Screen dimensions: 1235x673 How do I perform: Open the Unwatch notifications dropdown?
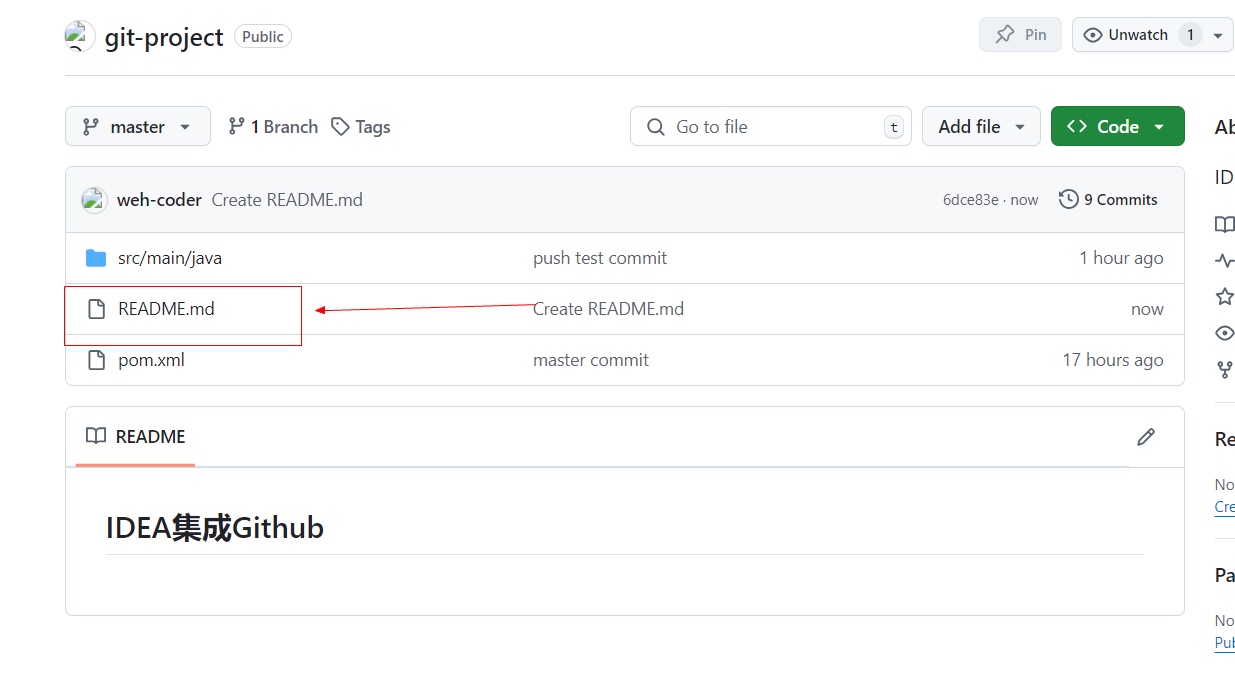click(x=1152, y=35)
